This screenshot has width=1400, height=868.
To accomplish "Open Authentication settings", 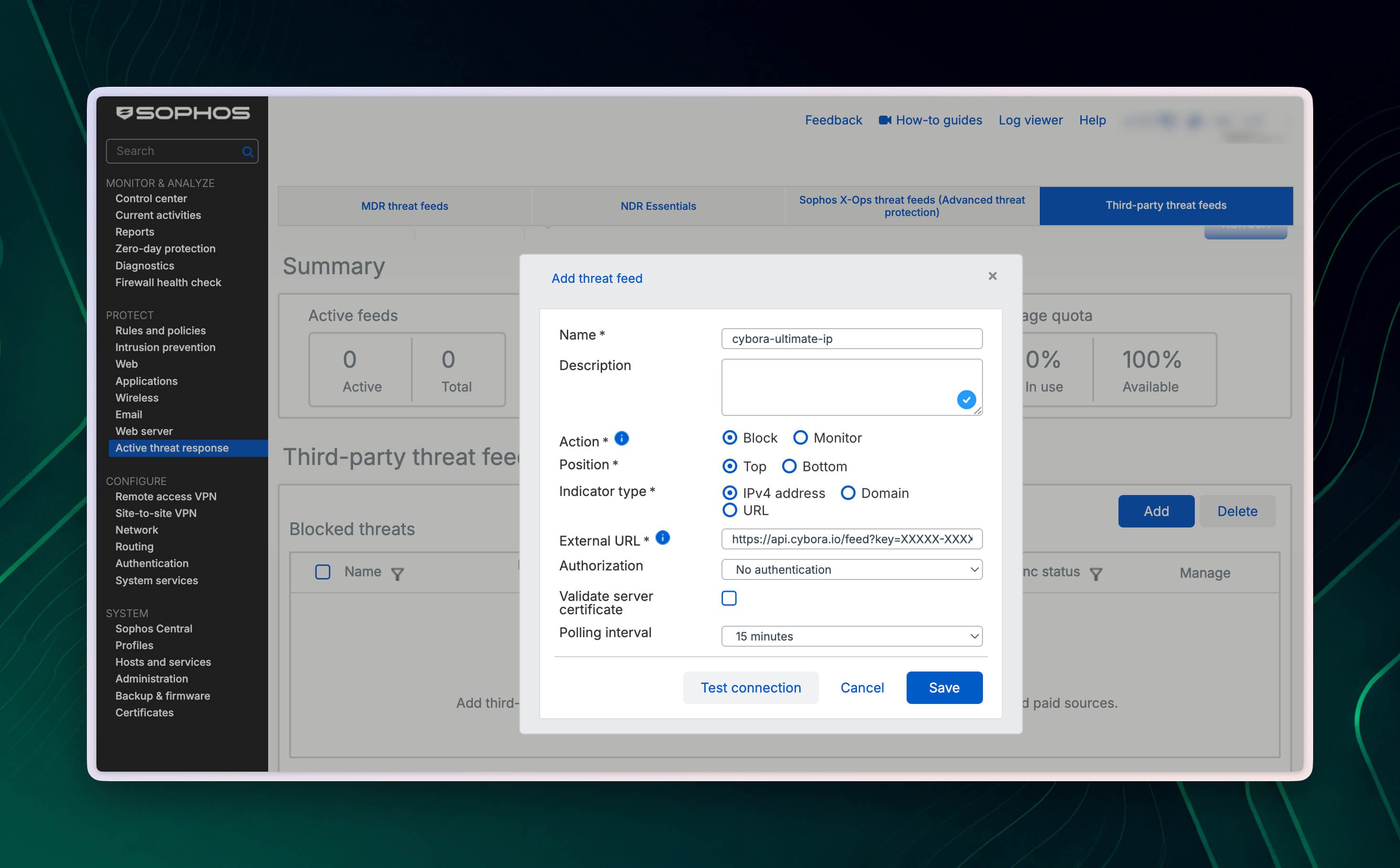I will click(x=152, y=563).
